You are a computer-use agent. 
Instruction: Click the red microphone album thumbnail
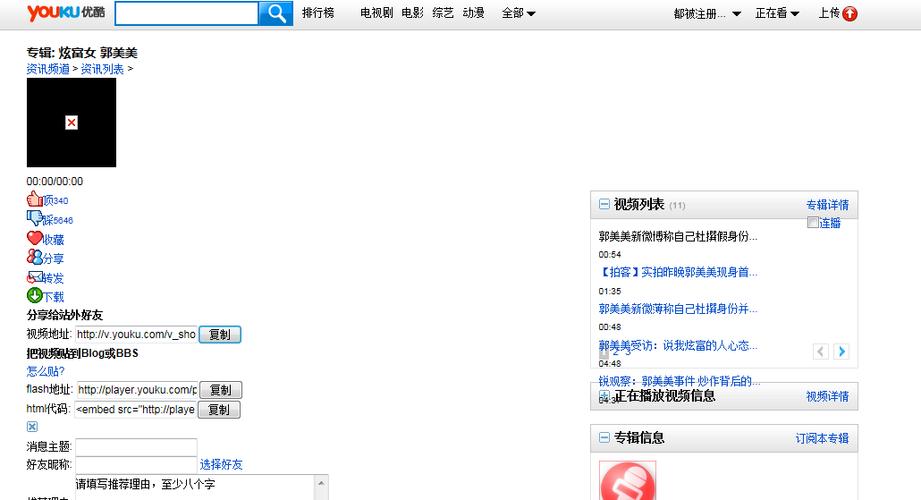click(627, 481)
